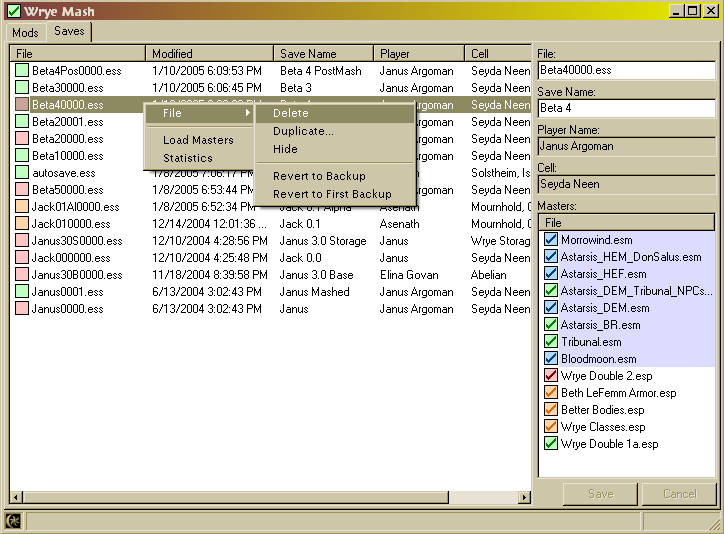
Task: Choose Hide from the File submenu
Action: pyautogui.click(x=335, y=149)
